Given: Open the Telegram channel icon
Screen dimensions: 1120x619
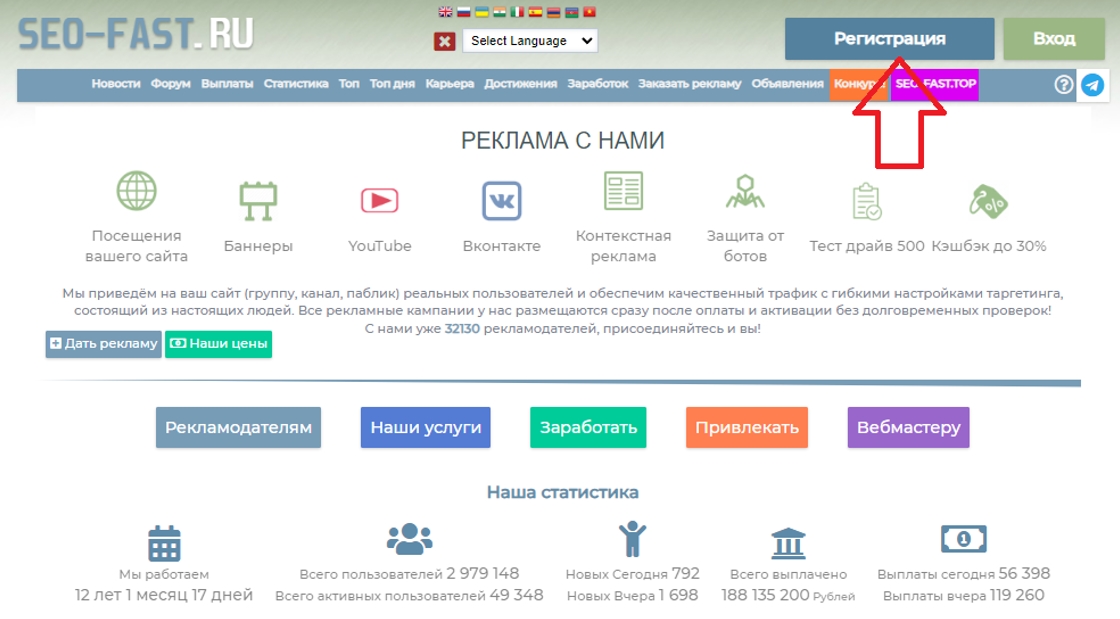Looking at the screenshot, I should click(x=1092, y=85).
